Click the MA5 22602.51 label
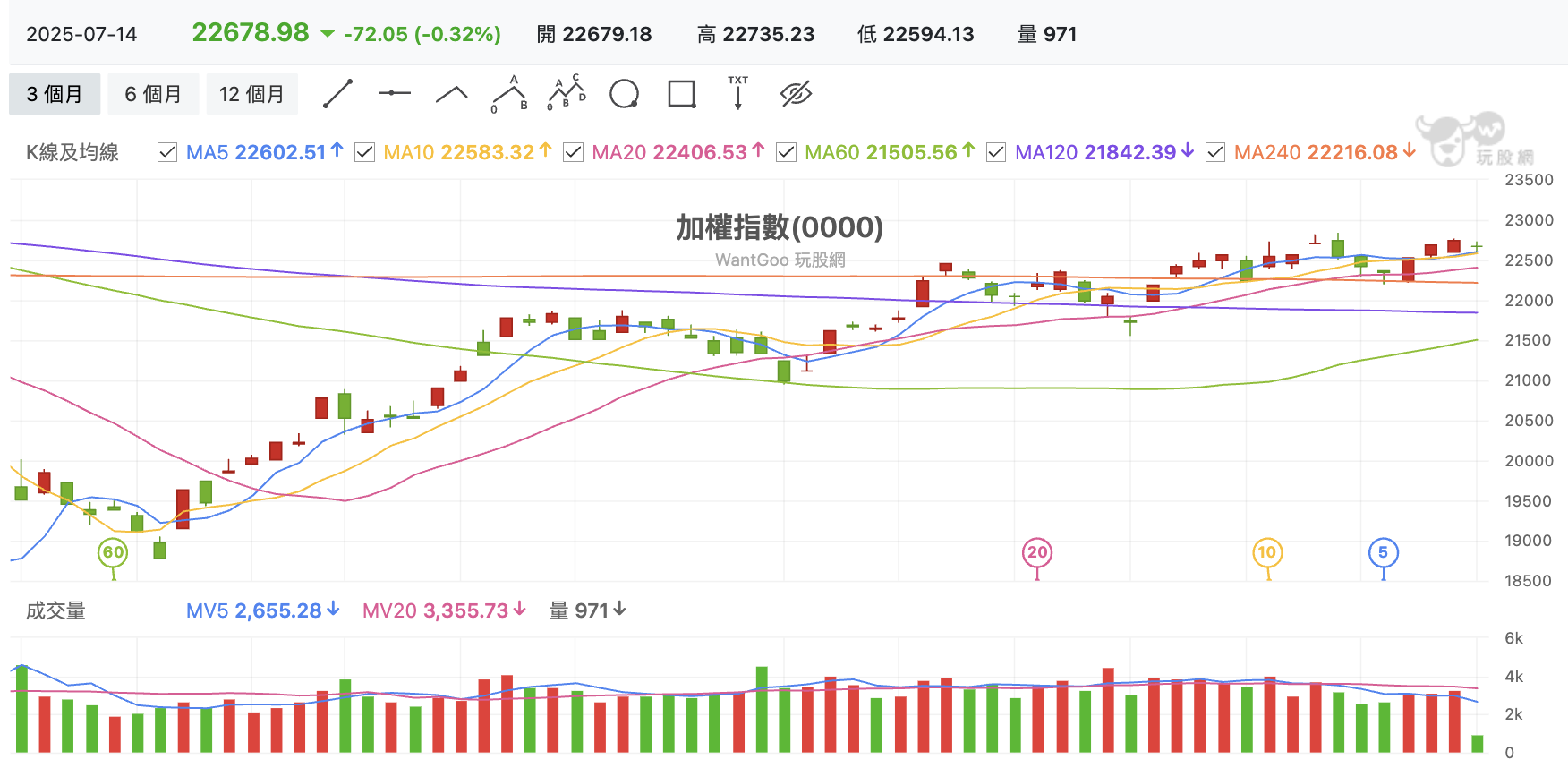 click(x=256, y=152)
